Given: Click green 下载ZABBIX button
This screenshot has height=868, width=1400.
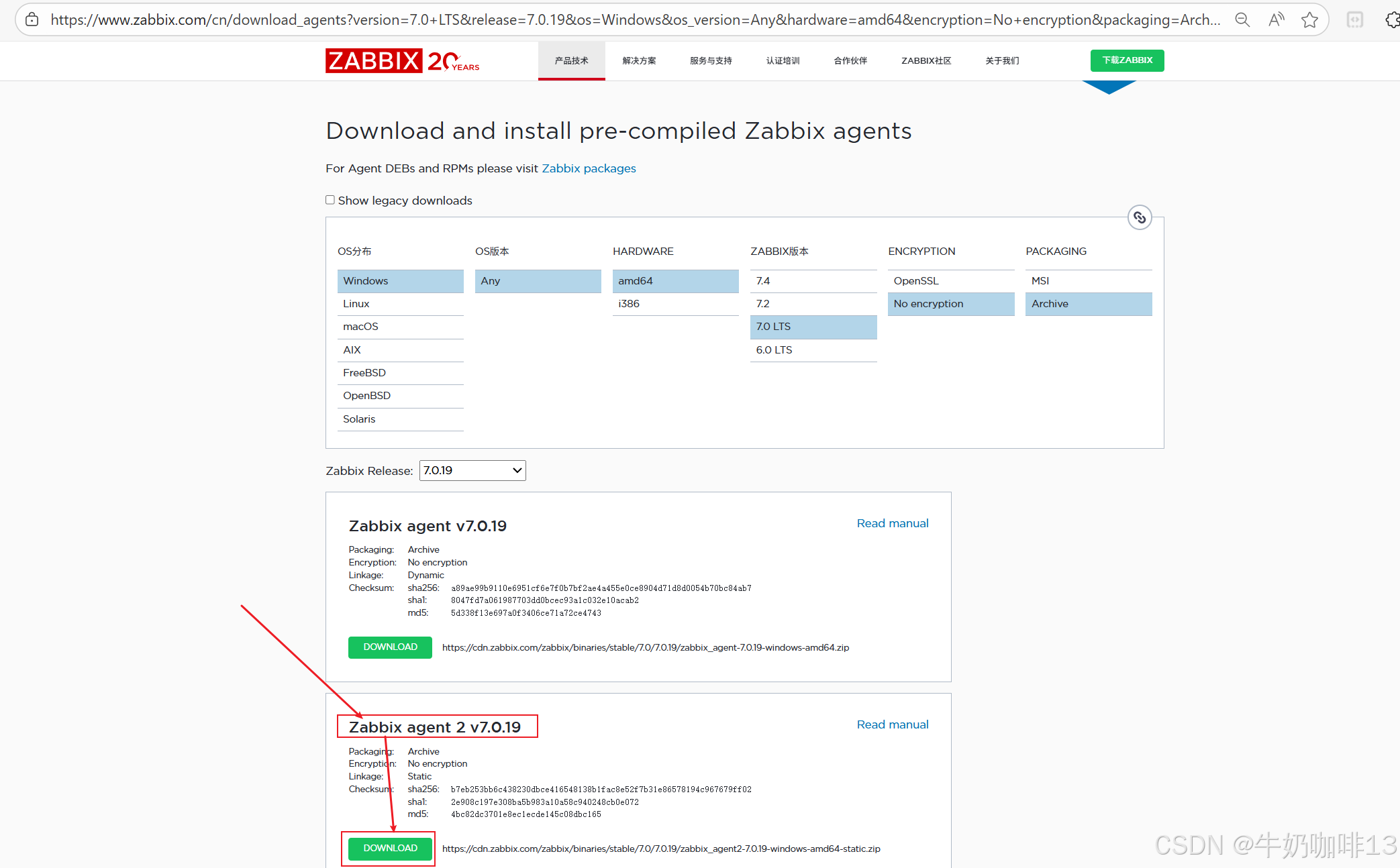Looking at the screenshot, I should click(x=1127, y=60).
